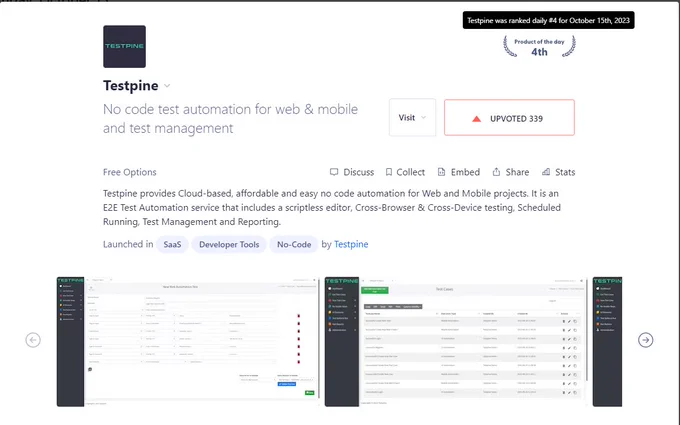Screen dimensions: 680x425
Task: Go to previous screenshot with left arrow
Action: [33, 340]
